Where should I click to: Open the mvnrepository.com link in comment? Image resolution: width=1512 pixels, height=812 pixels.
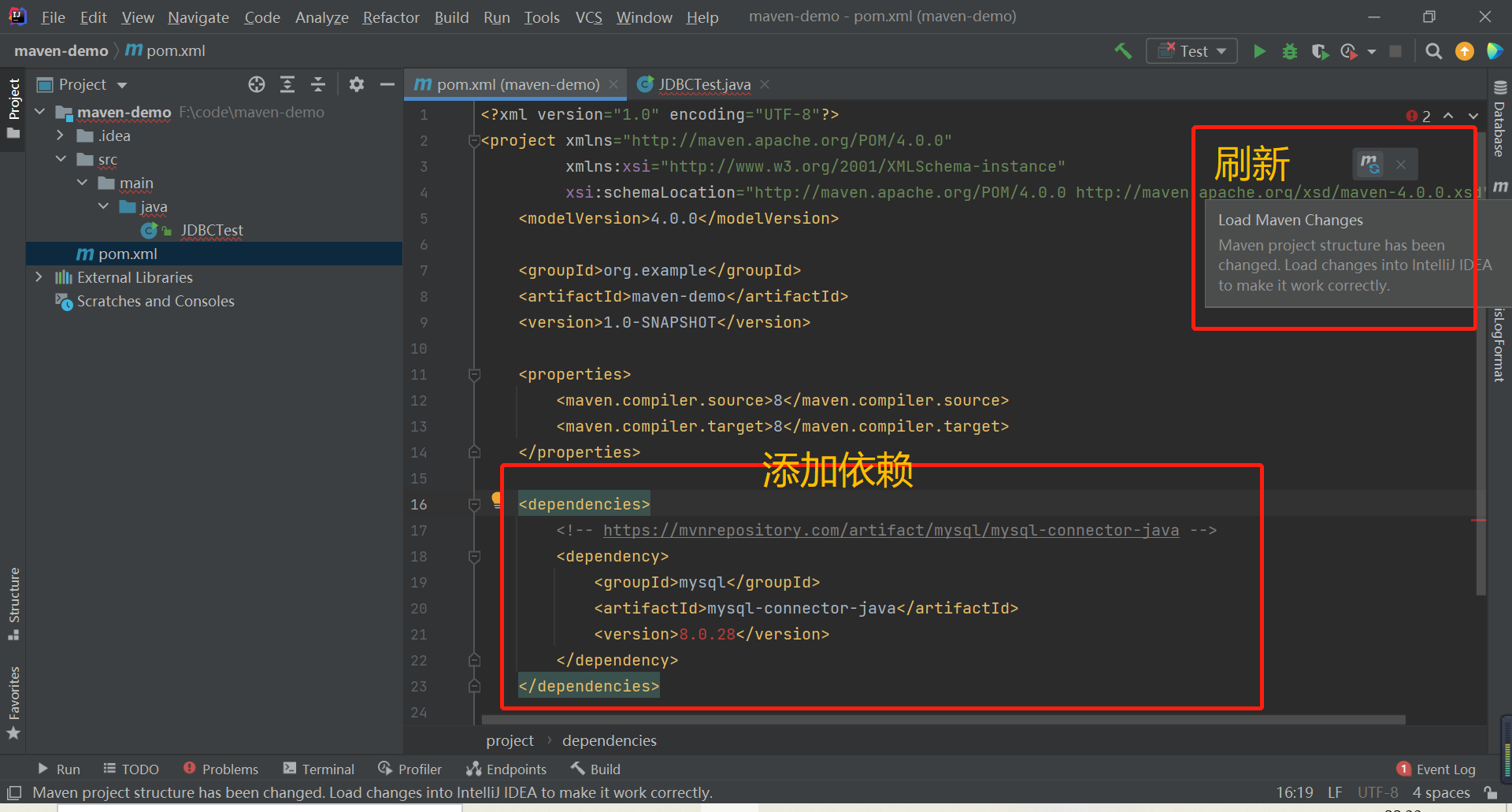(891, 530)
